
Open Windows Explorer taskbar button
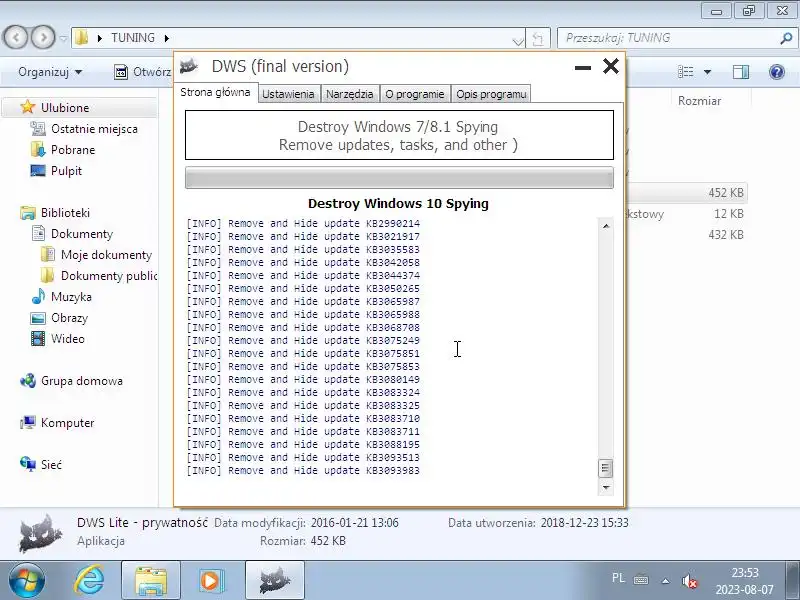pyautogui.click(x=151, y=581)
